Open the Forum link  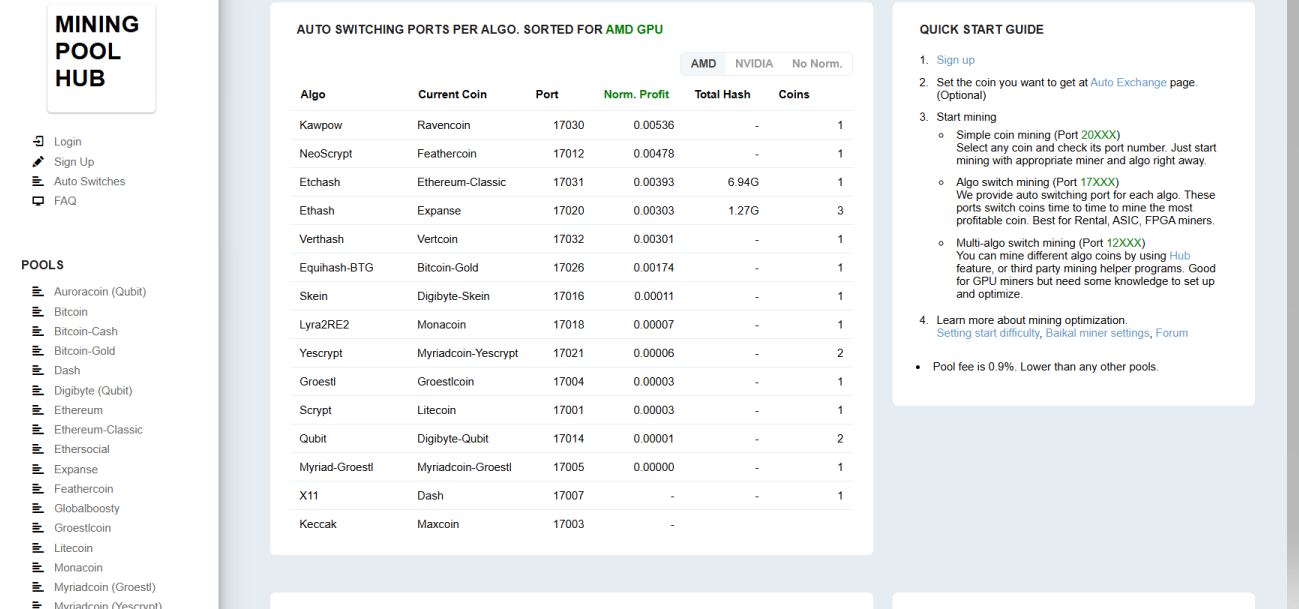point(1171,333)
